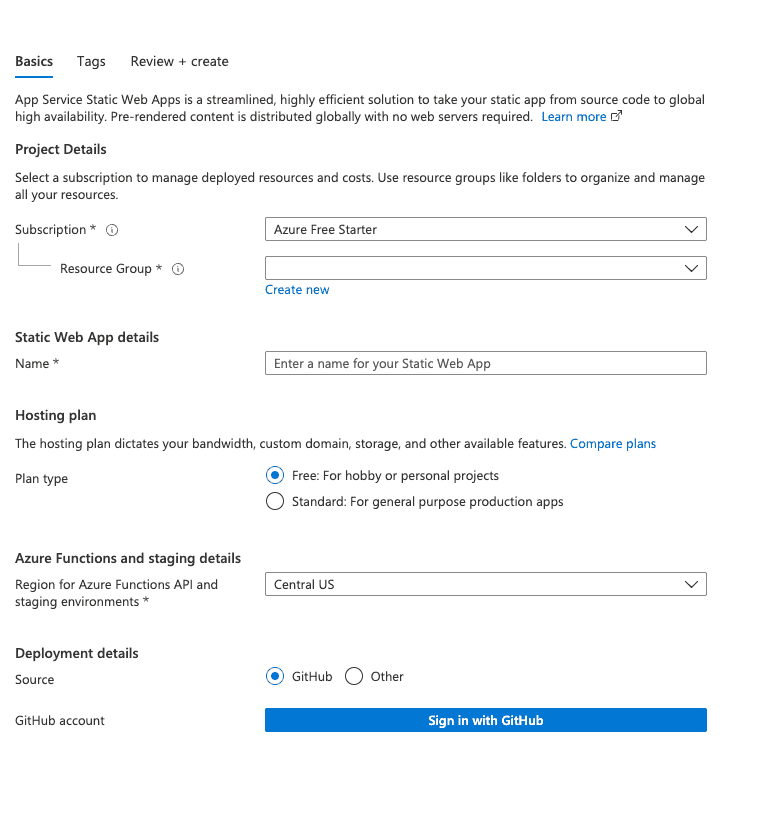Select the Standard plan type radio button
Viewport: 765px width, 831px height.
[275, 501]
